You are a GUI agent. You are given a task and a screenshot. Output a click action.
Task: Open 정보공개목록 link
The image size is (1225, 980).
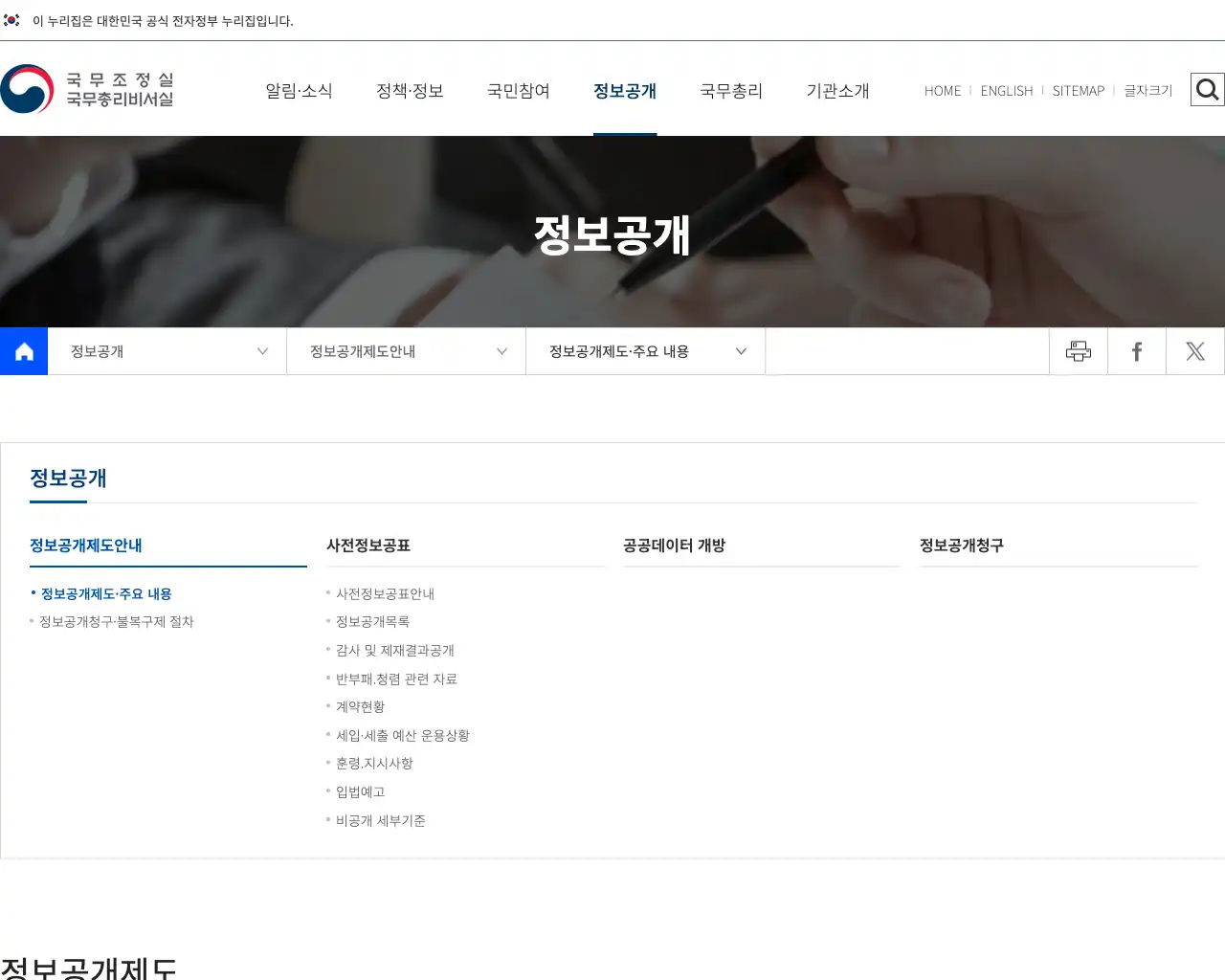[x=372, y=622]
